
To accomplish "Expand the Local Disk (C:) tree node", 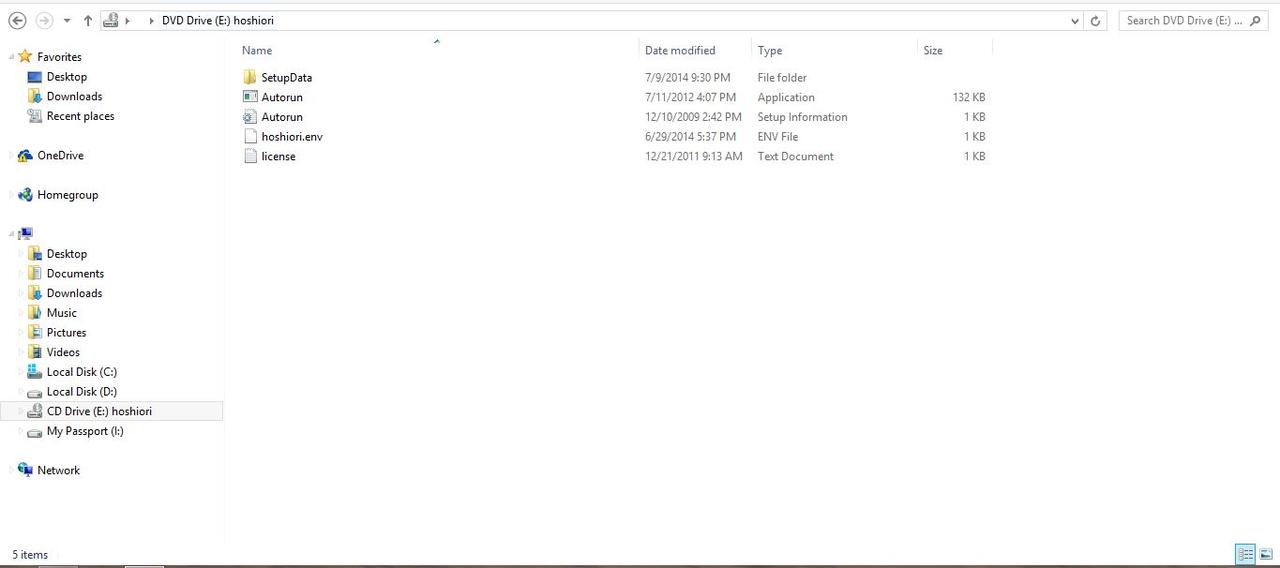I will pyautogui.click(x=21, y=372).
